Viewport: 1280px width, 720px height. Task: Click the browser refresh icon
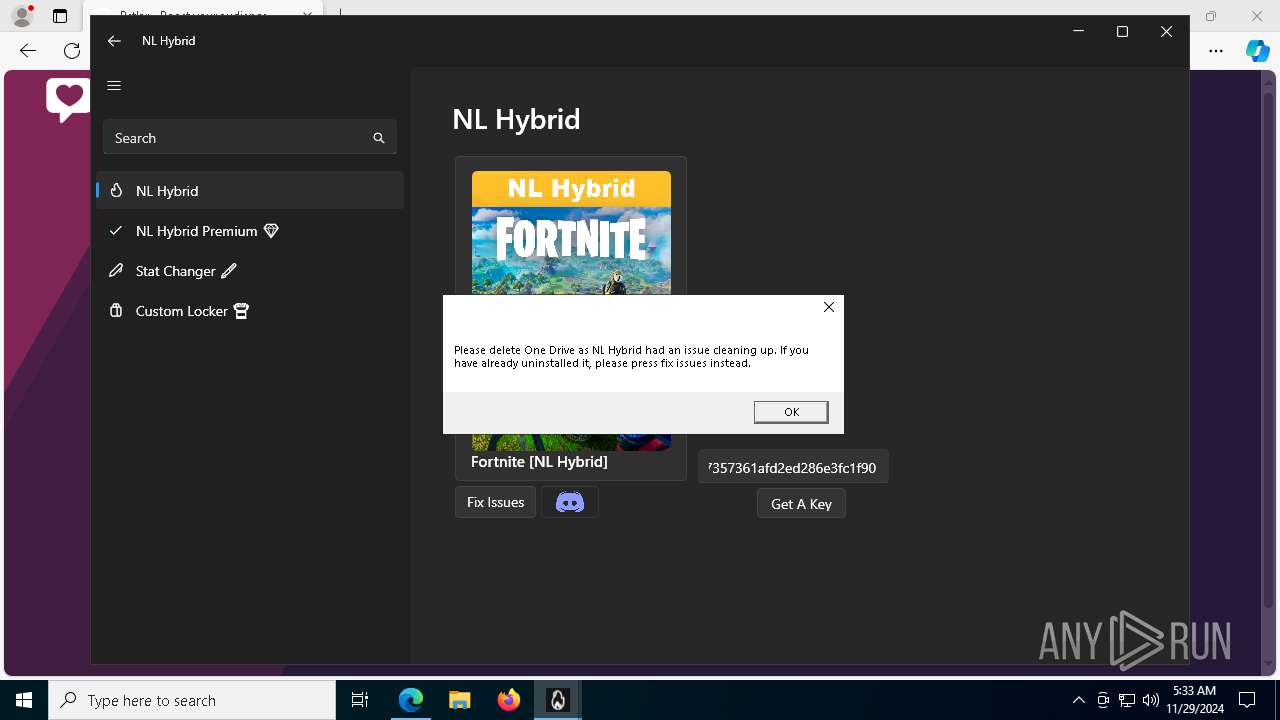click(x=72, y=51)
